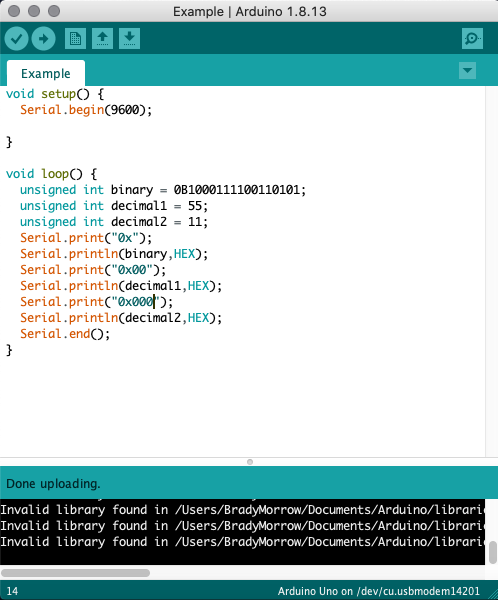
Task: Click the editor/console divider handle dot
Action: point(250,462)
